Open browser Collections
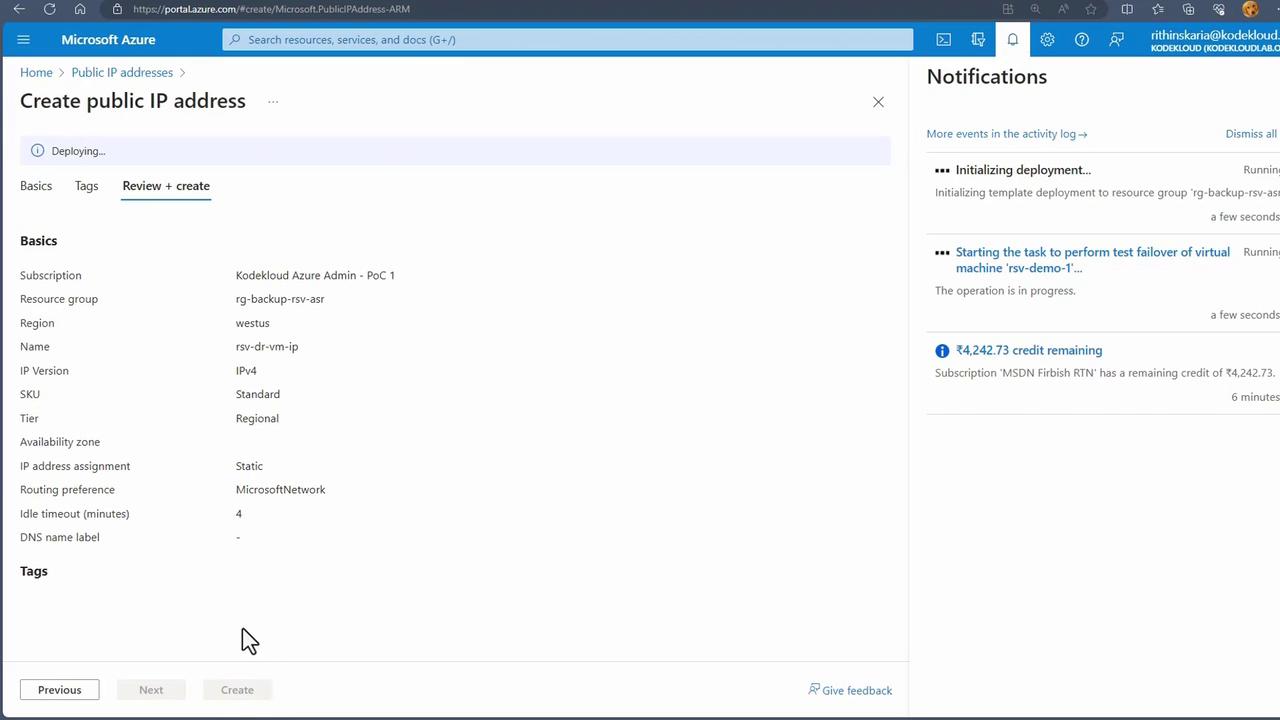 [x=1188, y=9]
